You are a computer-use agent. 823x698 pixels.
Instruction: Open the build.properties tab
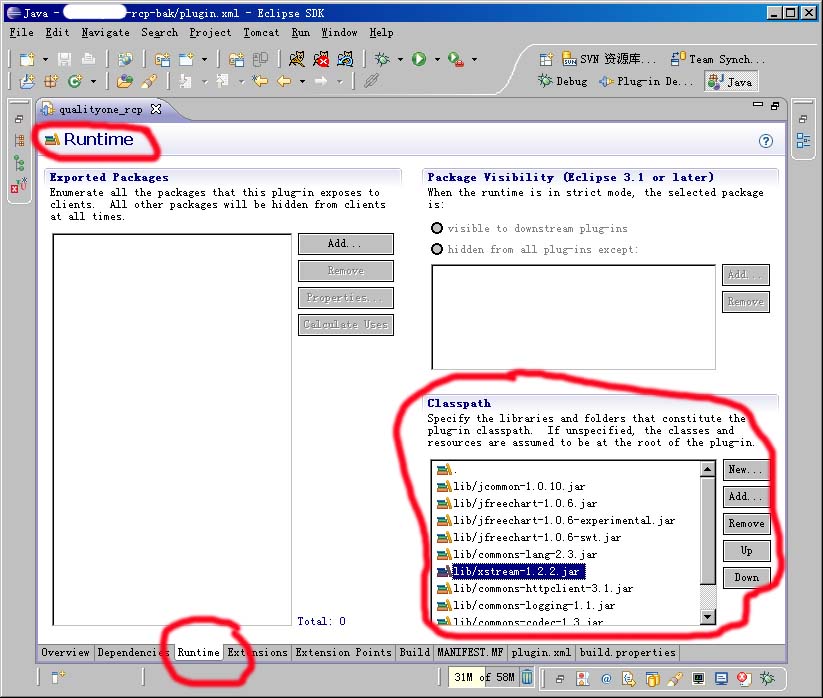[x=627, y=652]
